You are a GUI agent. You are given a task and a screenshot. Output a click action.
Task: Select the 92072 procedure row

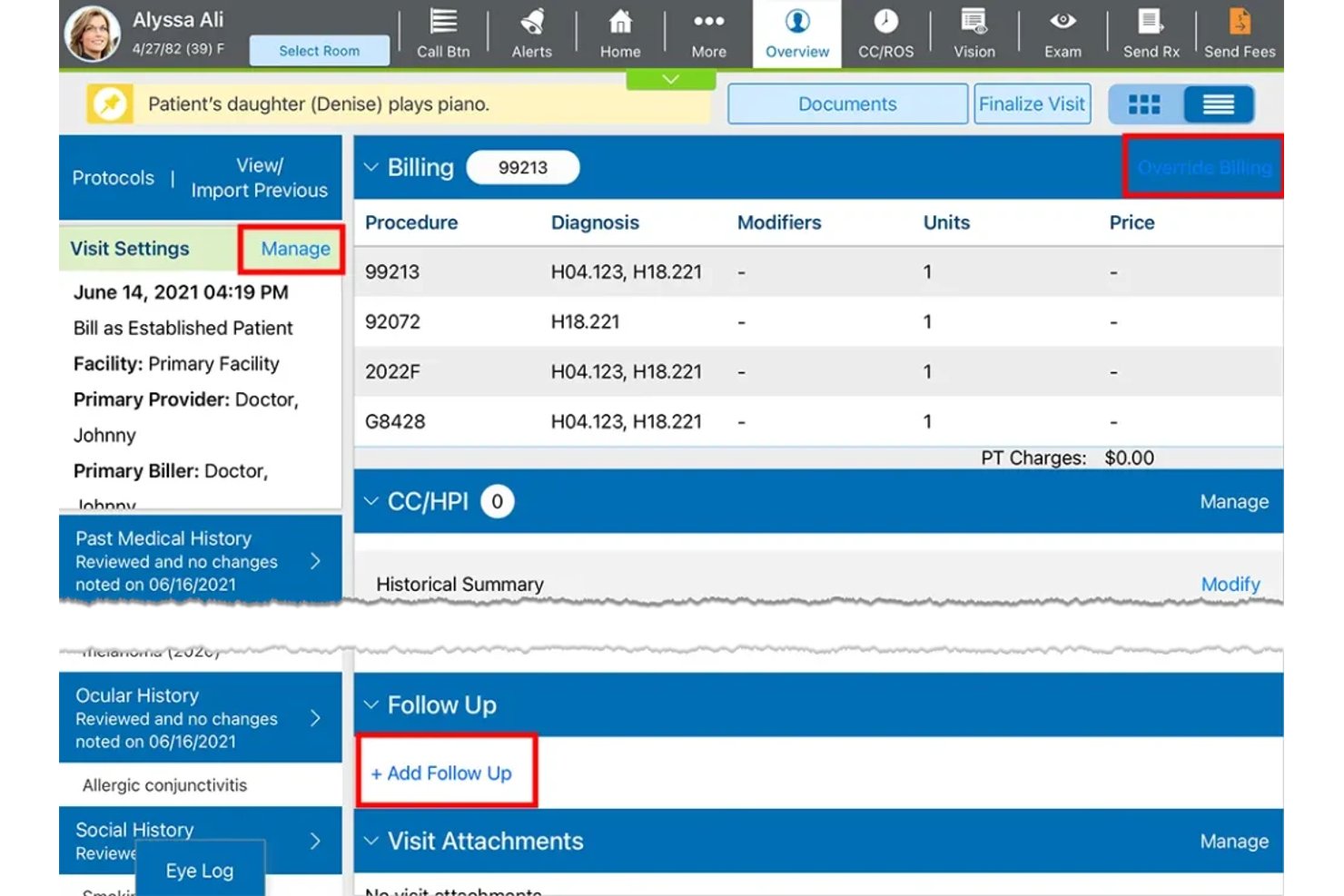[818, 321]
